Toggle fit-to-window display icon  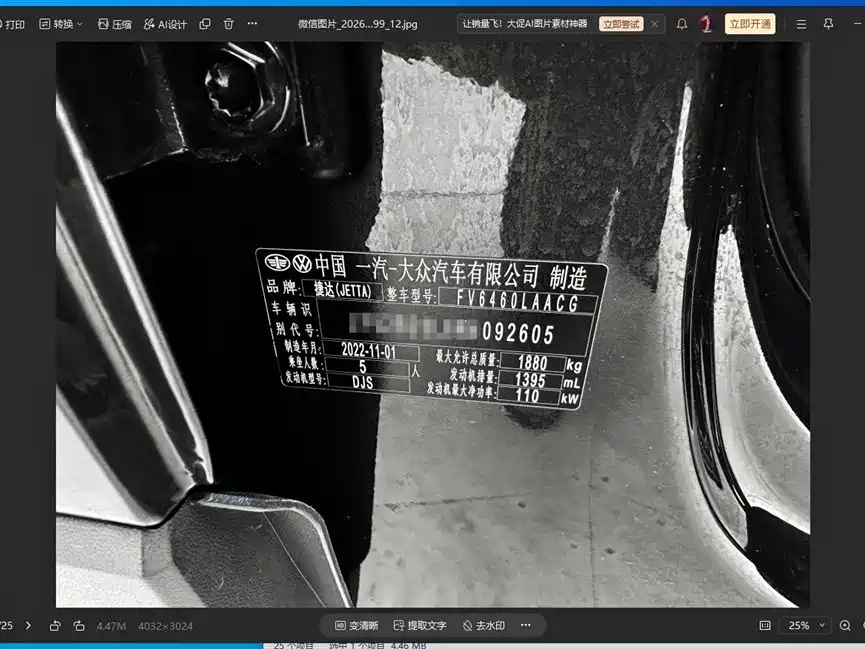765,625
